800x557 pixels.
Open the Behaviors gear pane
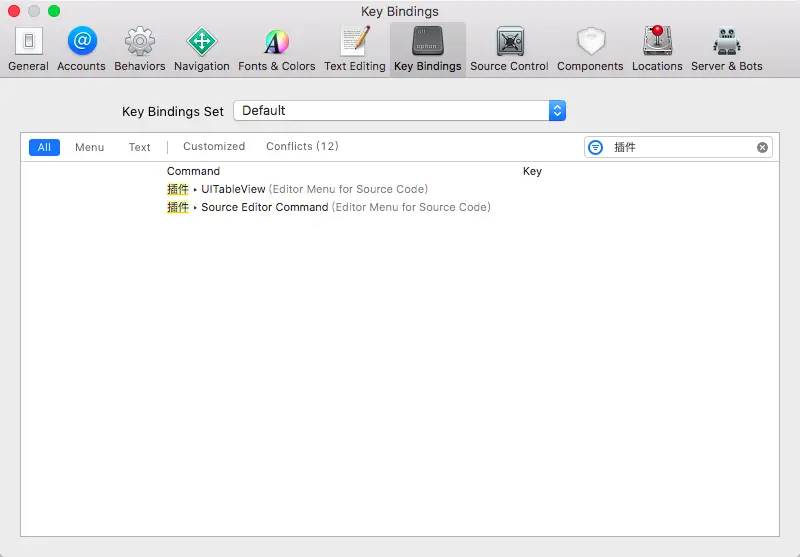pyautogui.click(x=139, y=49)
